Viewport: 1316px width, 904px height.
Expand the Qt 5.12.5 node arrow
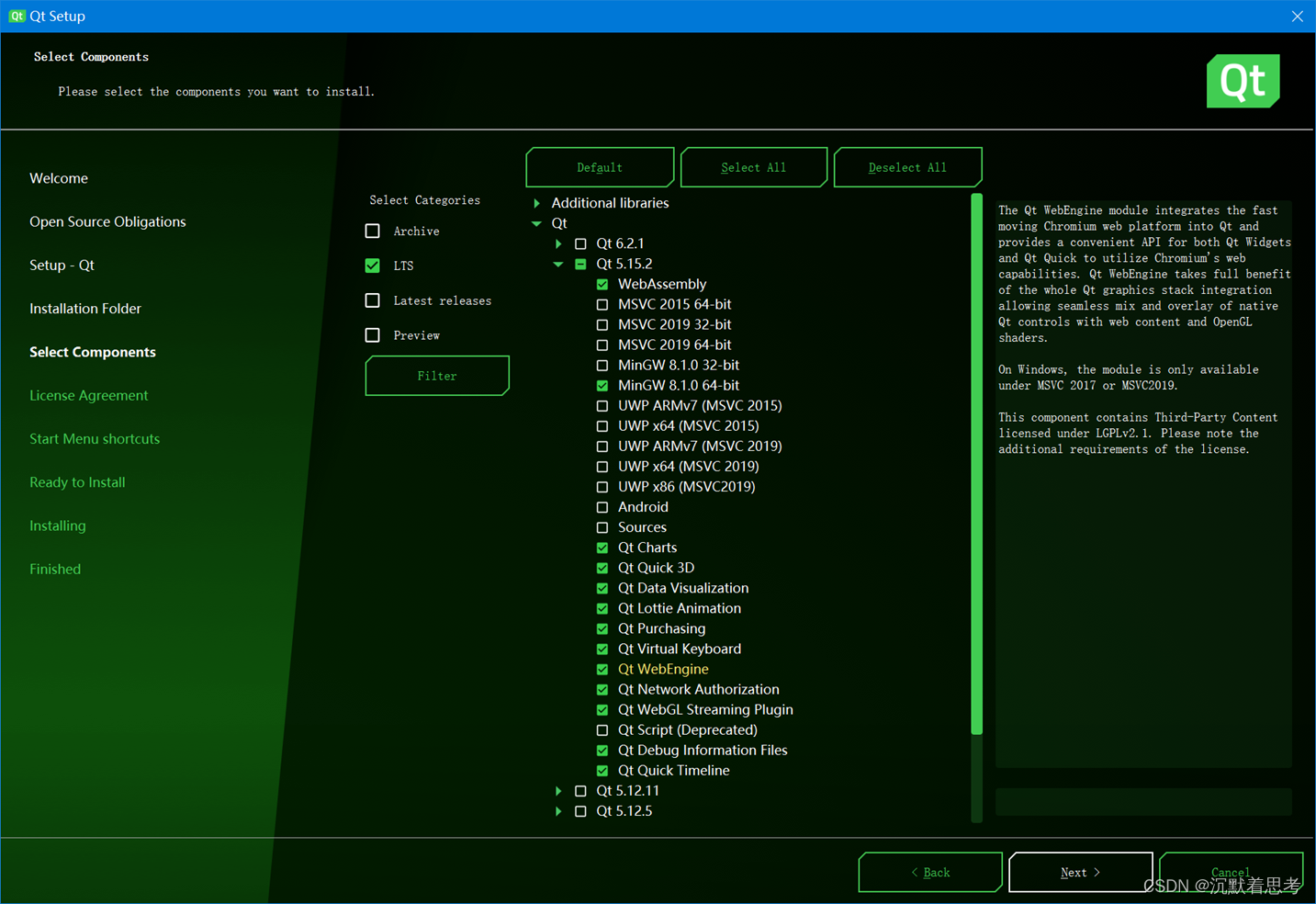point(558,810)
